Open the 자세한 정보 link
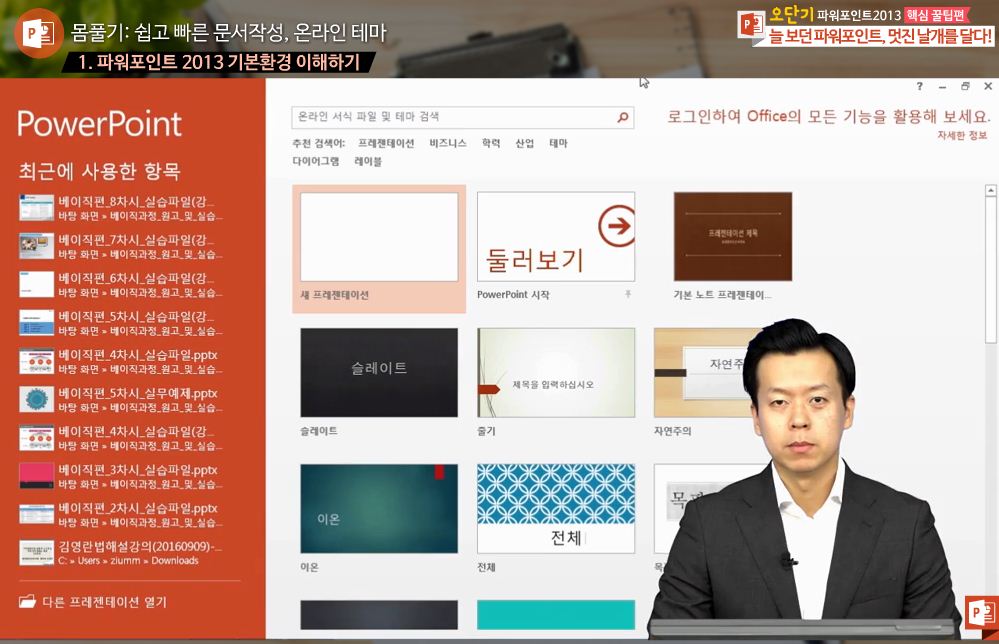This screenshot has width=999, height=644. click(x=962, y=135)
